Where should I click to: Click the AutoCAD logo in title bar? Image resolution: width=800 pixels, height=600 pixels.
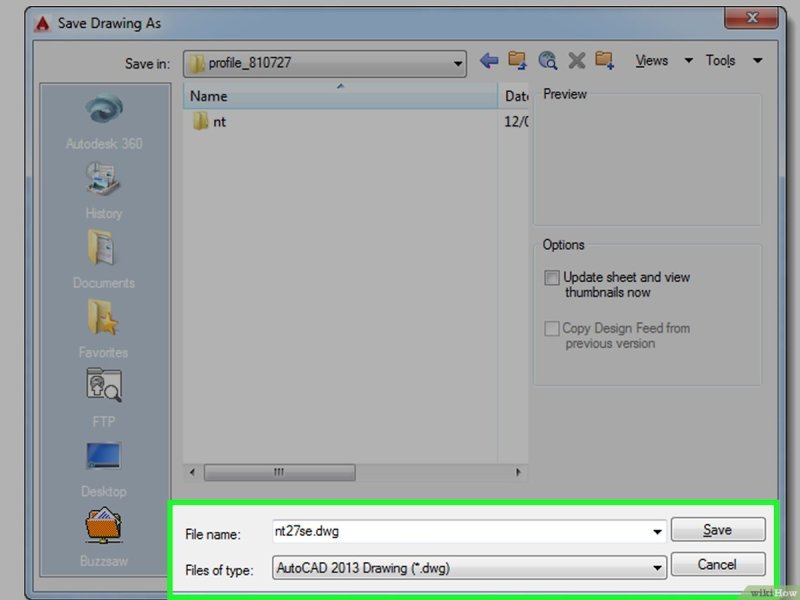coord(42,23)
